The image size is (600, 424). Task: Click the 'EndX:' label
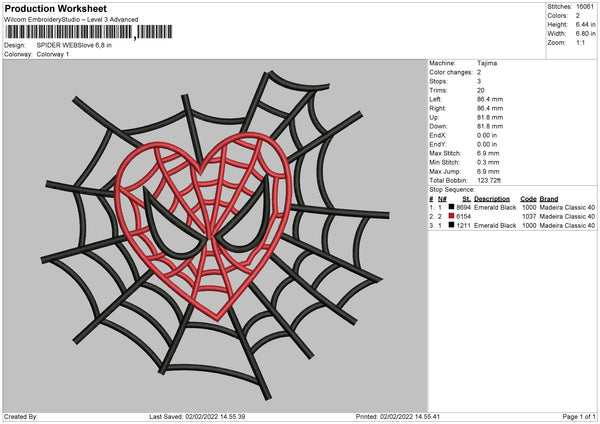pos(438,135)
